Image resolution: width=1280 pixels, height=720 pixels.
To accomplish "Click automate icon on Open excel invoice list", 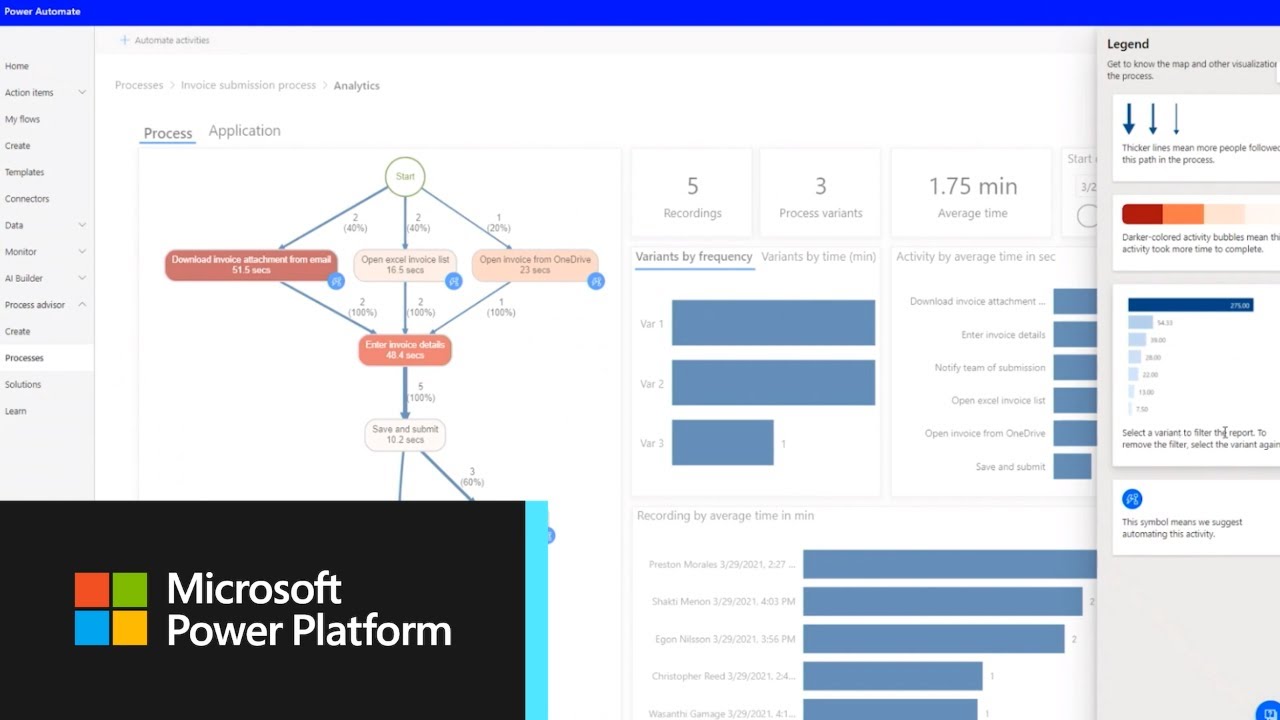I will pyautogui.click(x=454, y=282).
